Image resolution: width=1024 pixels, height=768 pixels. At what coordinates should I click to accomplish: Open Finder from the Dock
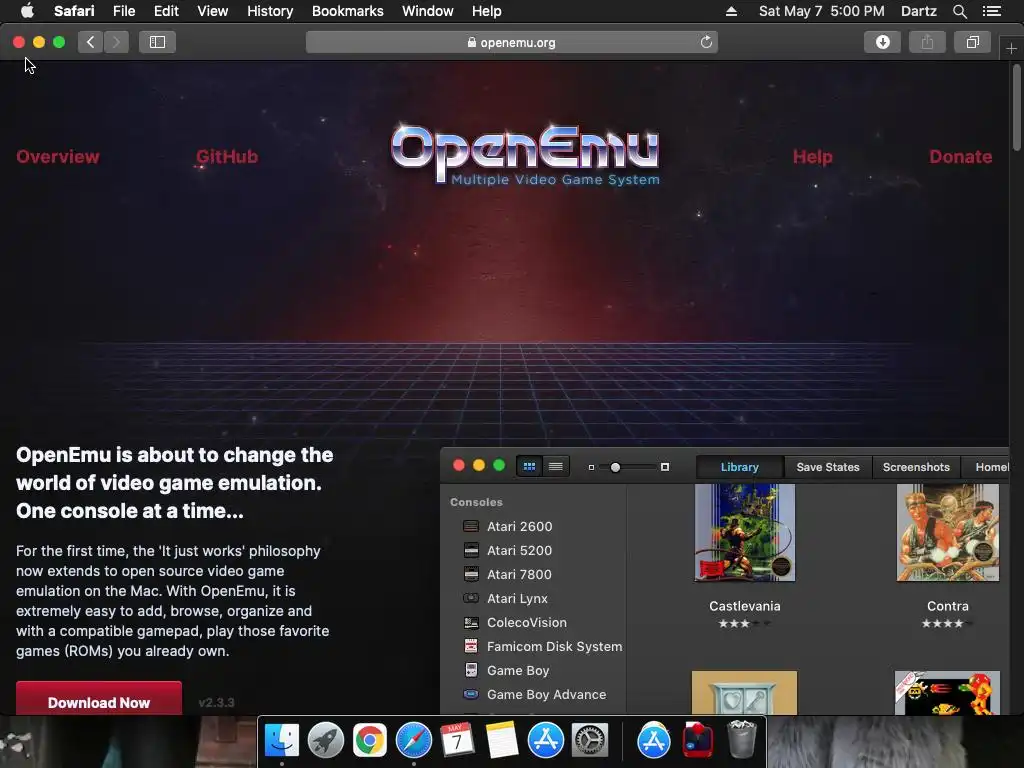pos(281,740)
